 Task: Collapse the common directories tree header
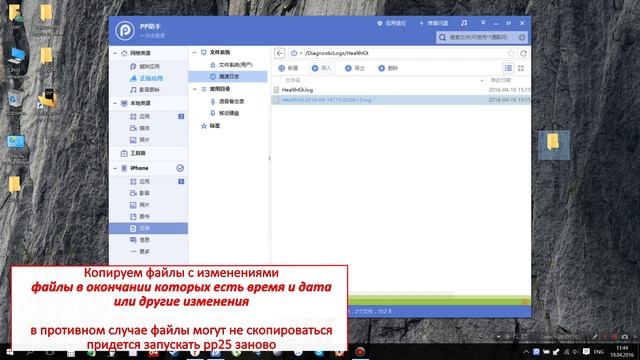[x=194, y=89]
